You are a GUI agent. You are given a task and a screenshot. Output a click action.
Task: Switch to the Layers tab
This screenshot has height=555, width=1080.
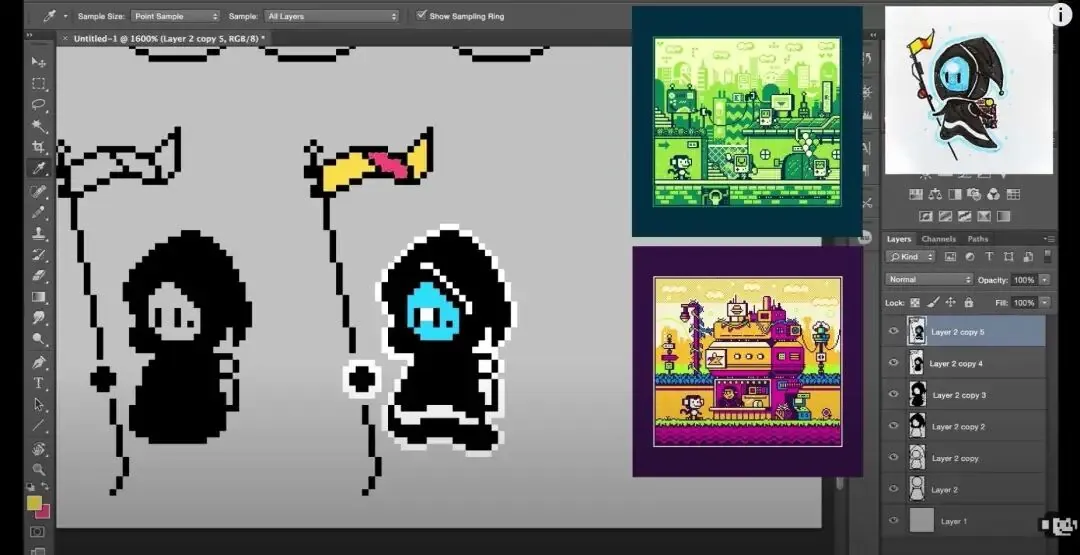pos(899,239)
